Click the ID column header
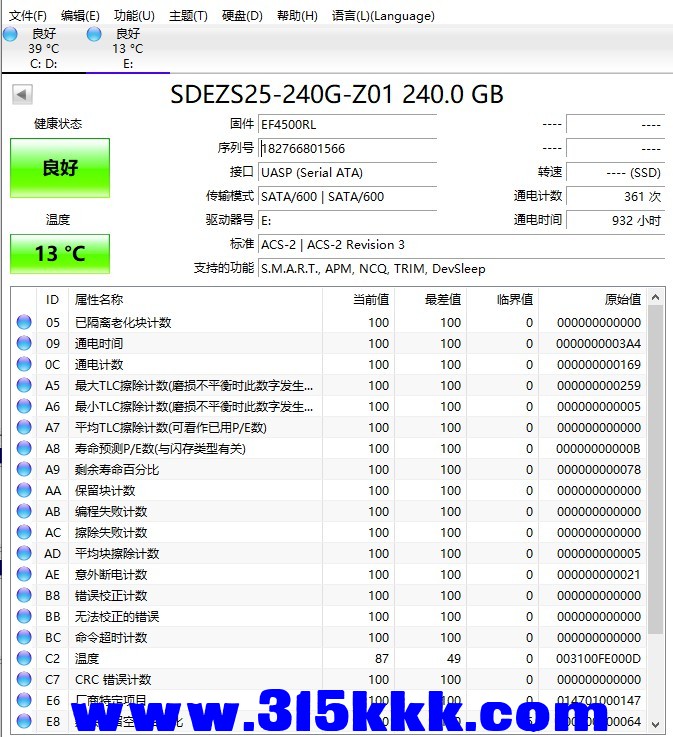 coord(53,299)
